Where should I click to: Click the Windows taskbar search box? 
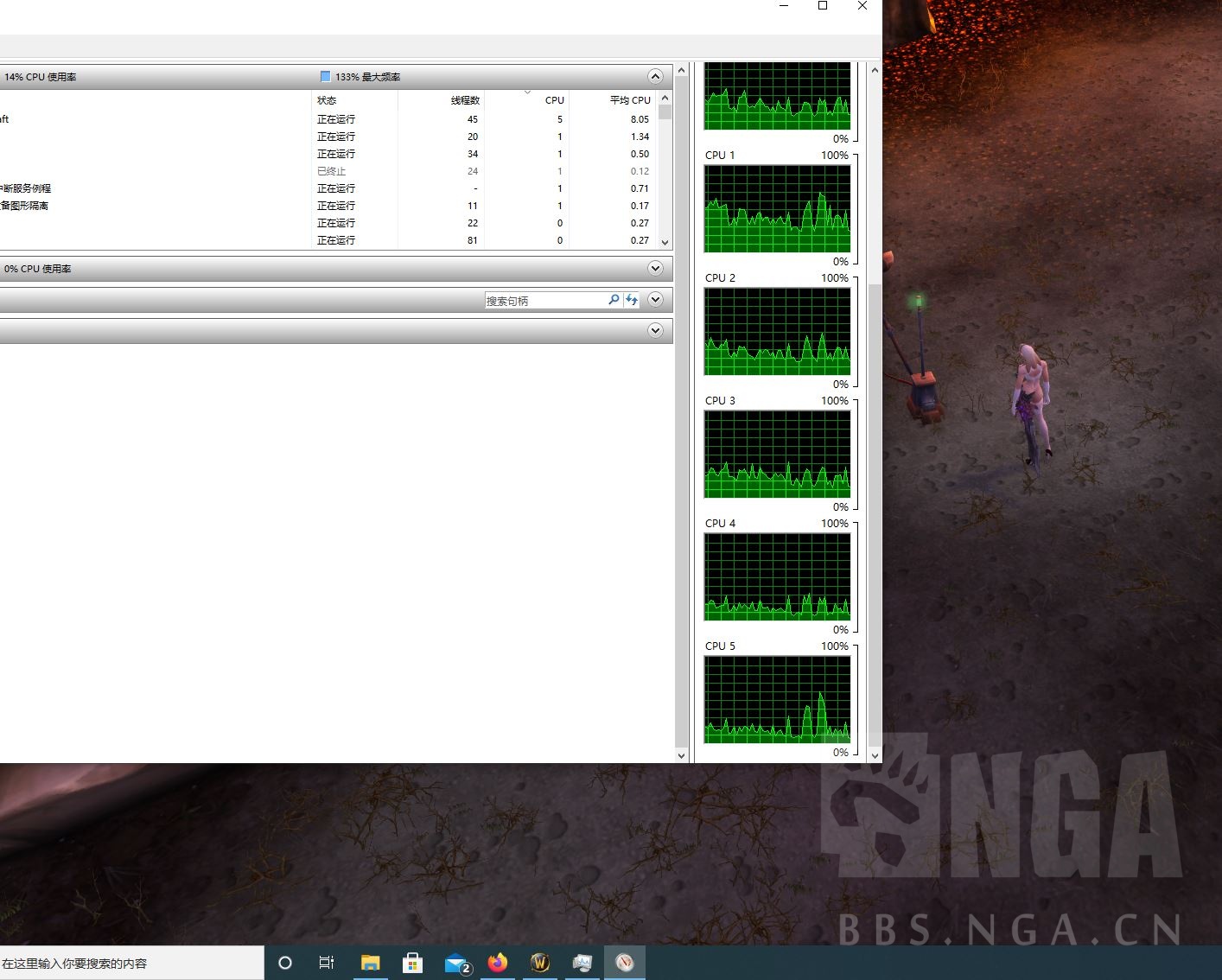tap(130, 963)
